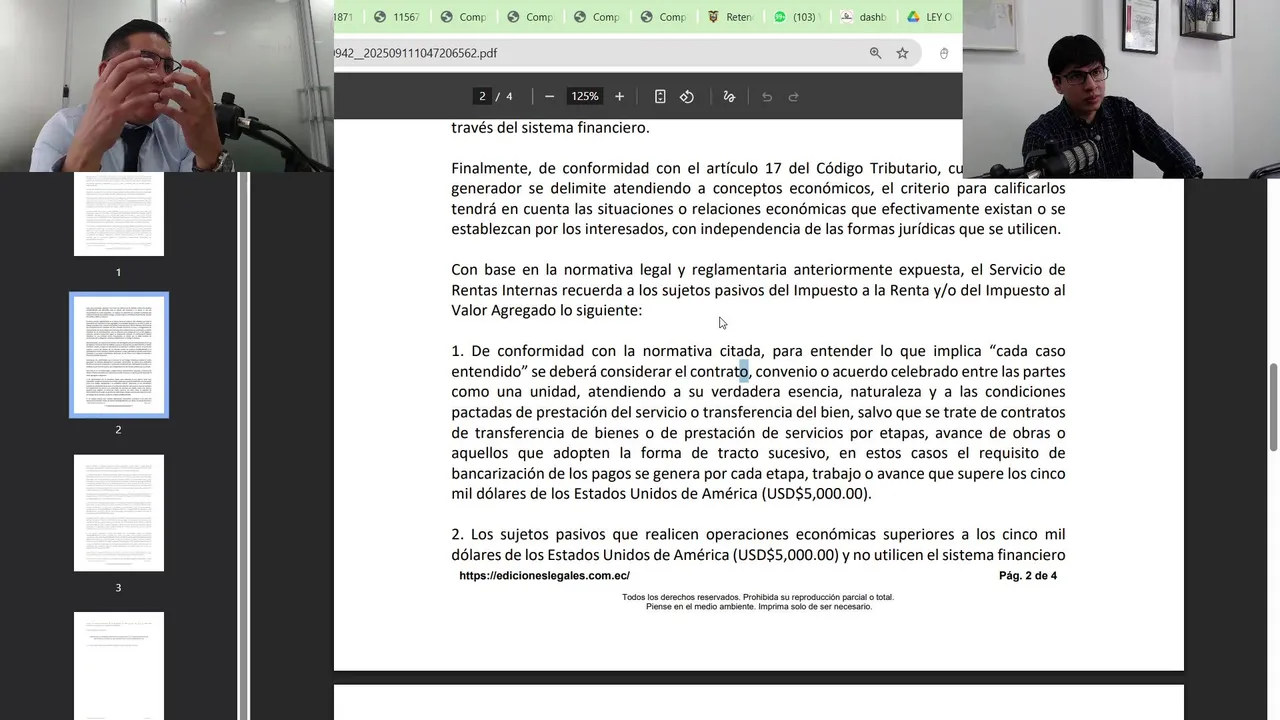Undo the last annotation
1280x720 pixels.
click(767, 96)
